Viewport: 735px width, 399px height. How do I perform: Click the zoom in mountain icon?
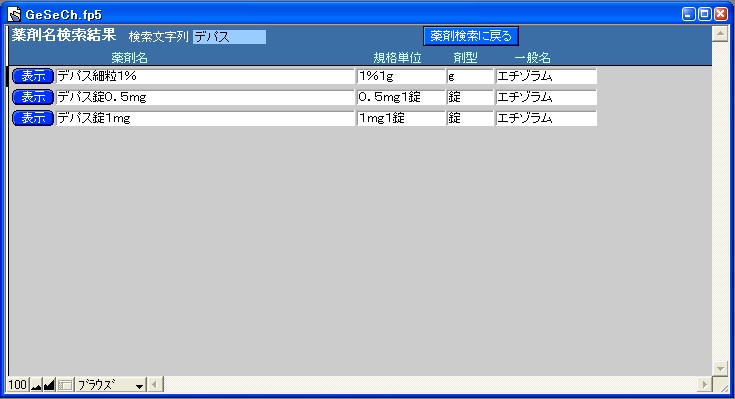point(49,385)
